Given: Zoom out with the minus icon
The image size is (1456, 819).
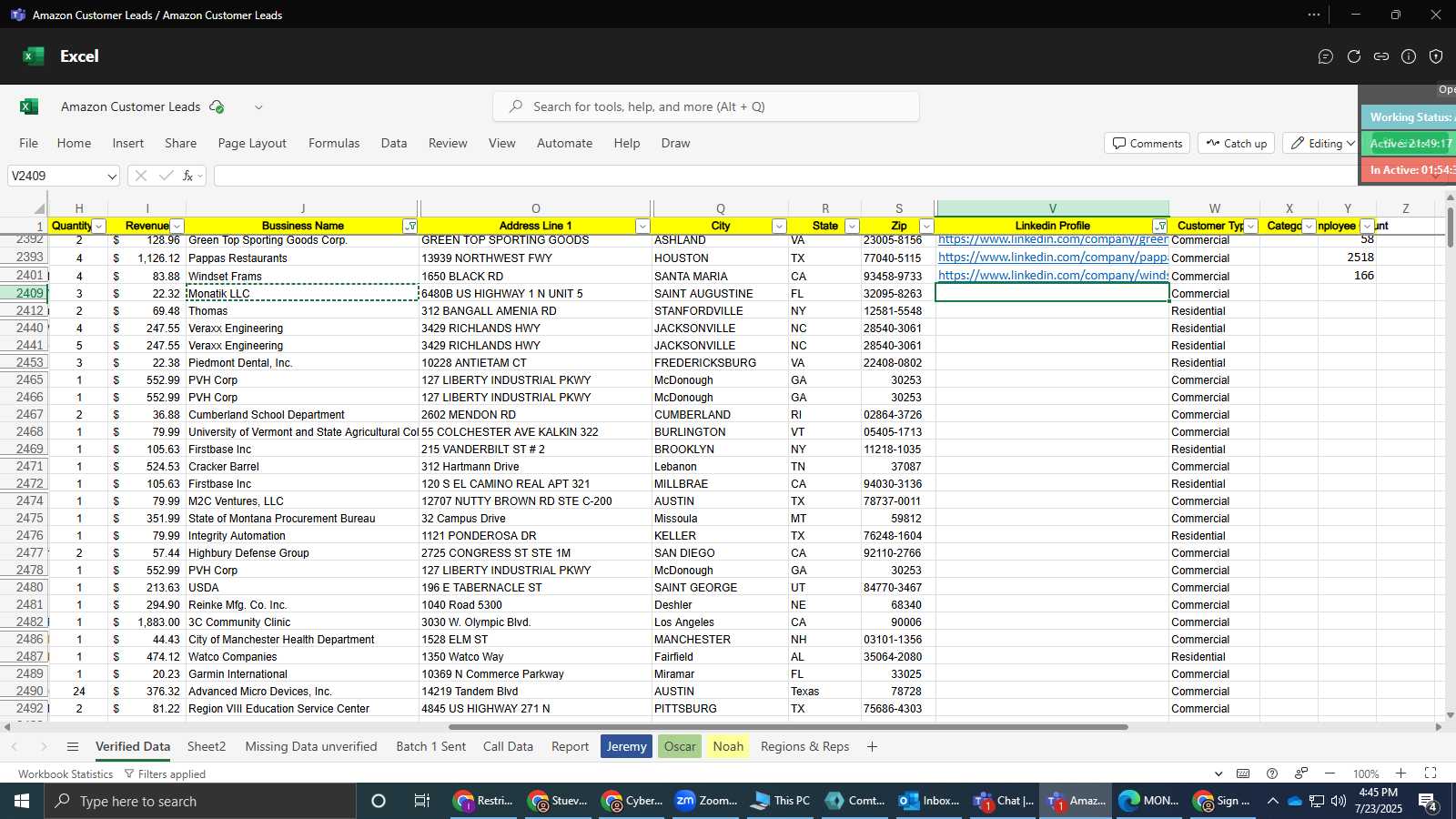Looking at the screenshot, I should coord(1330,773).
